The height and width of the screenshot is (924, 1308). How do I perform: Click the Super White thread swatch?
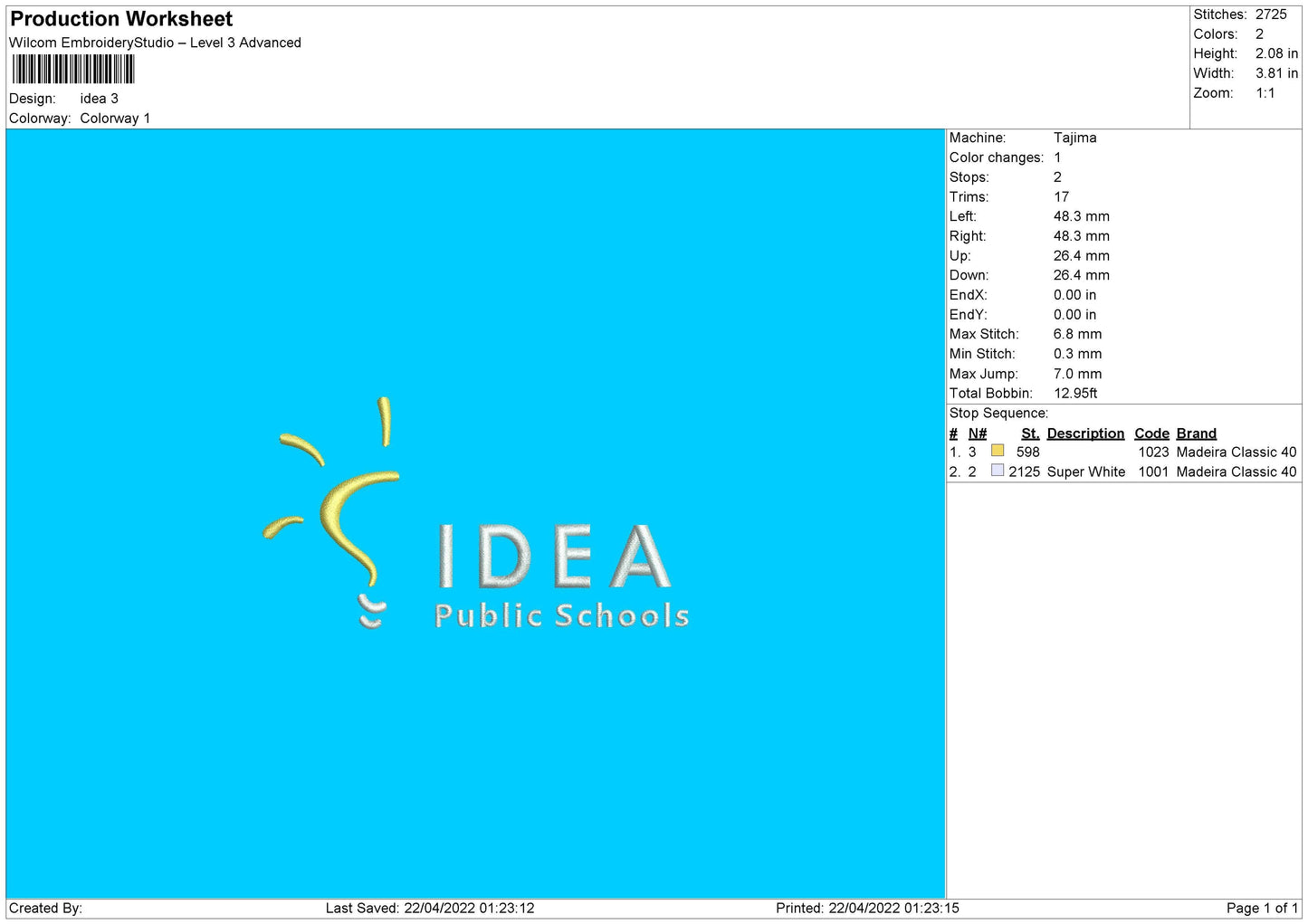tap(998, 471)
